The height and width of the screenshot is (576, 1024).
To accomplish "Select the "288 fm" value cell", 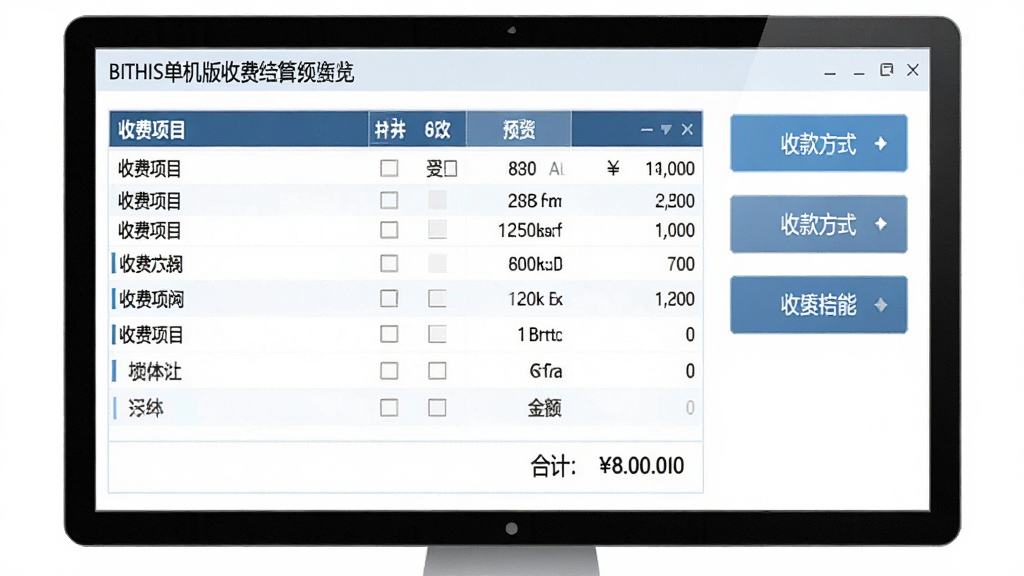I will tap(535, 200).
